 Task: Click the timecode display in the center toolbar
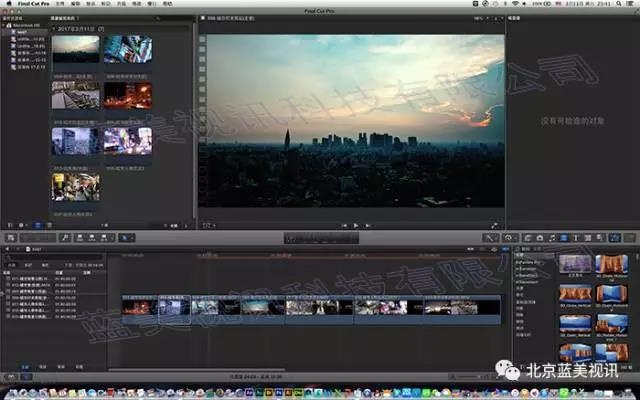click(x=320, y=238)
